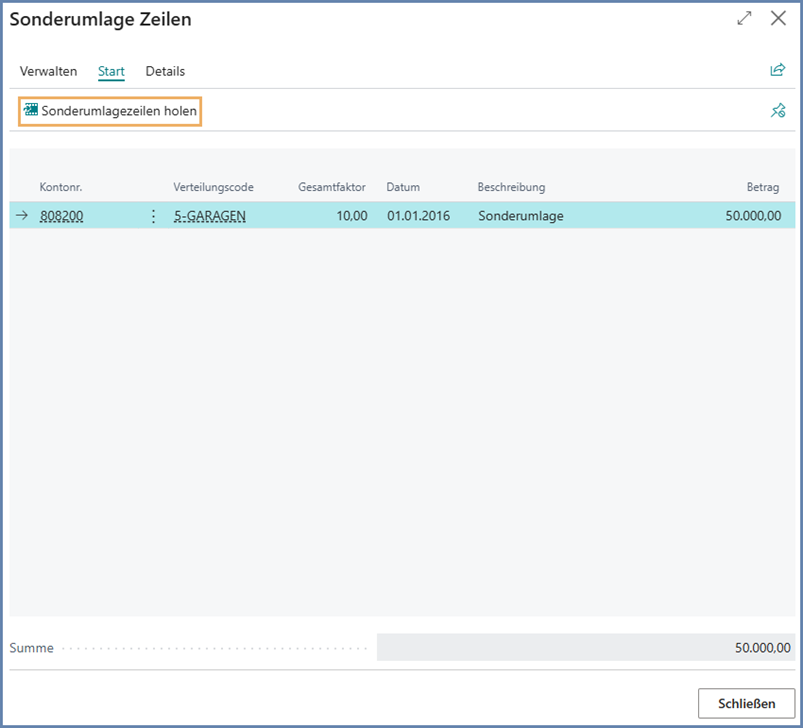803x728 pixels.
Task: Open the Details tab
Action: click(x=165, y=71)
